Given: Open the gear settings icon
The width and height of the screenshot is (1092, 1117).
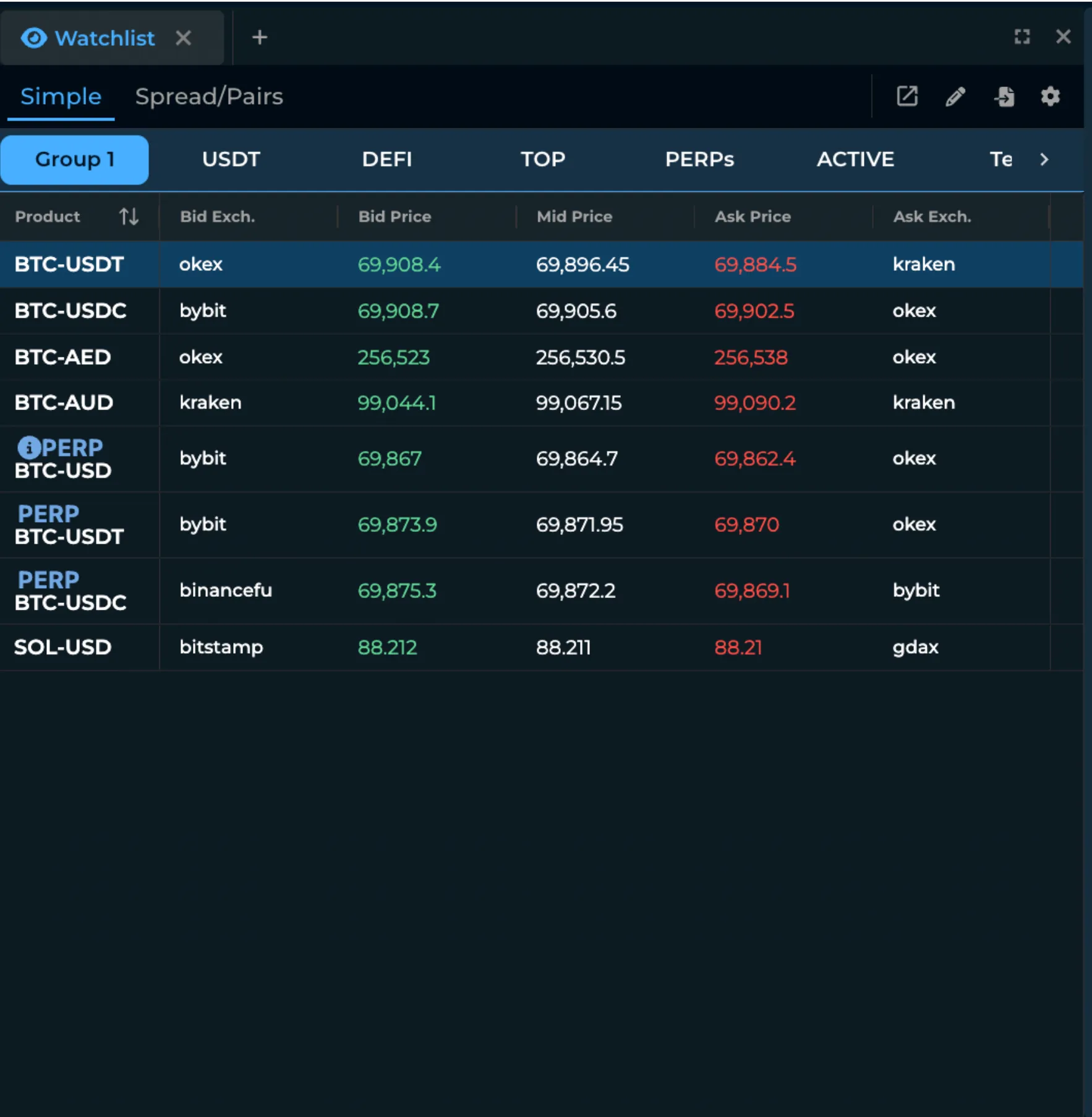Looking at the screenshot, I should point(1051,96).
